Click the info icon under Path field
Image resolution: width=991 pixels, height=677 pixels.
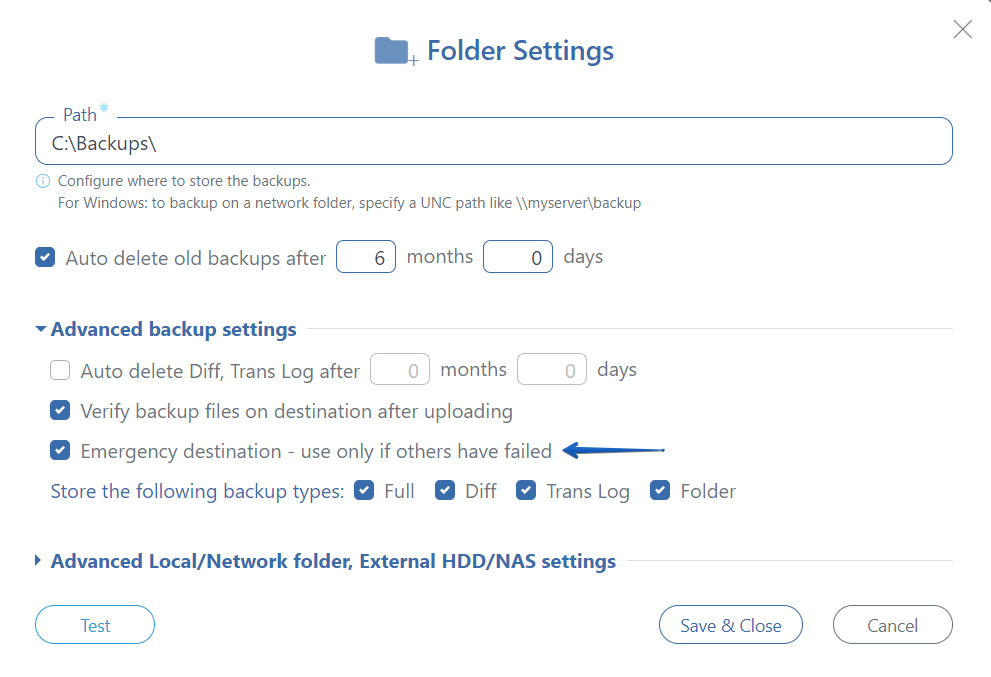(x=42, y=181)
